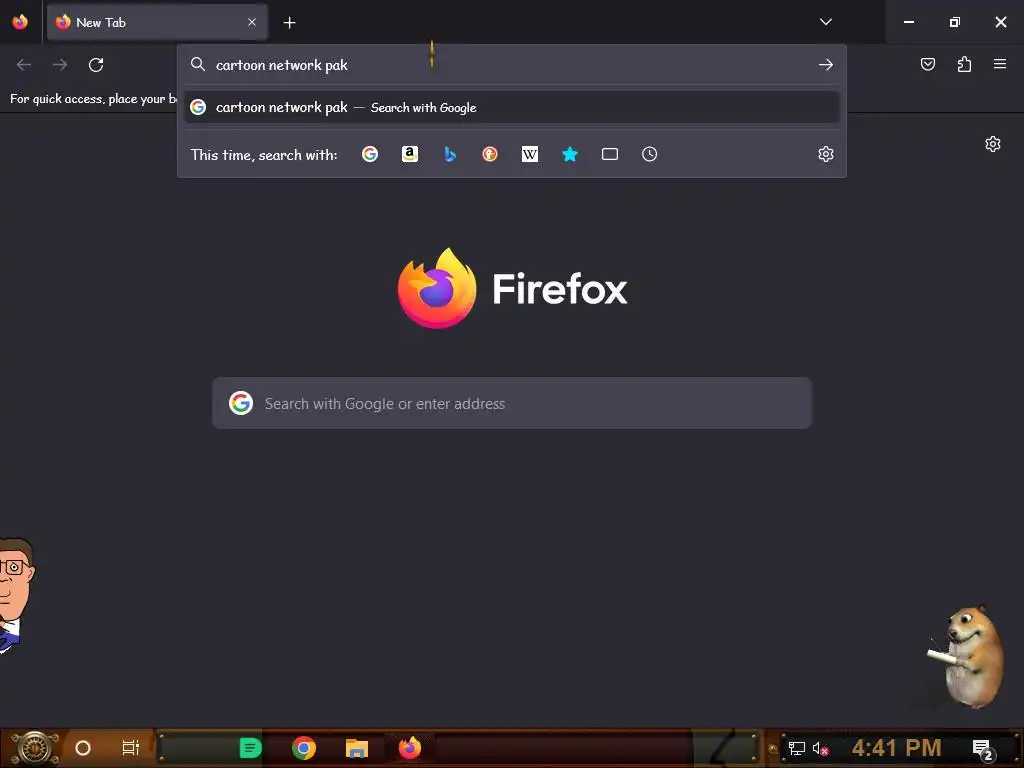Image resolution: width=1024 pixels, height=768 pixels.
Task: Open the Firefox application menu
Action: tap(1000, 64)
